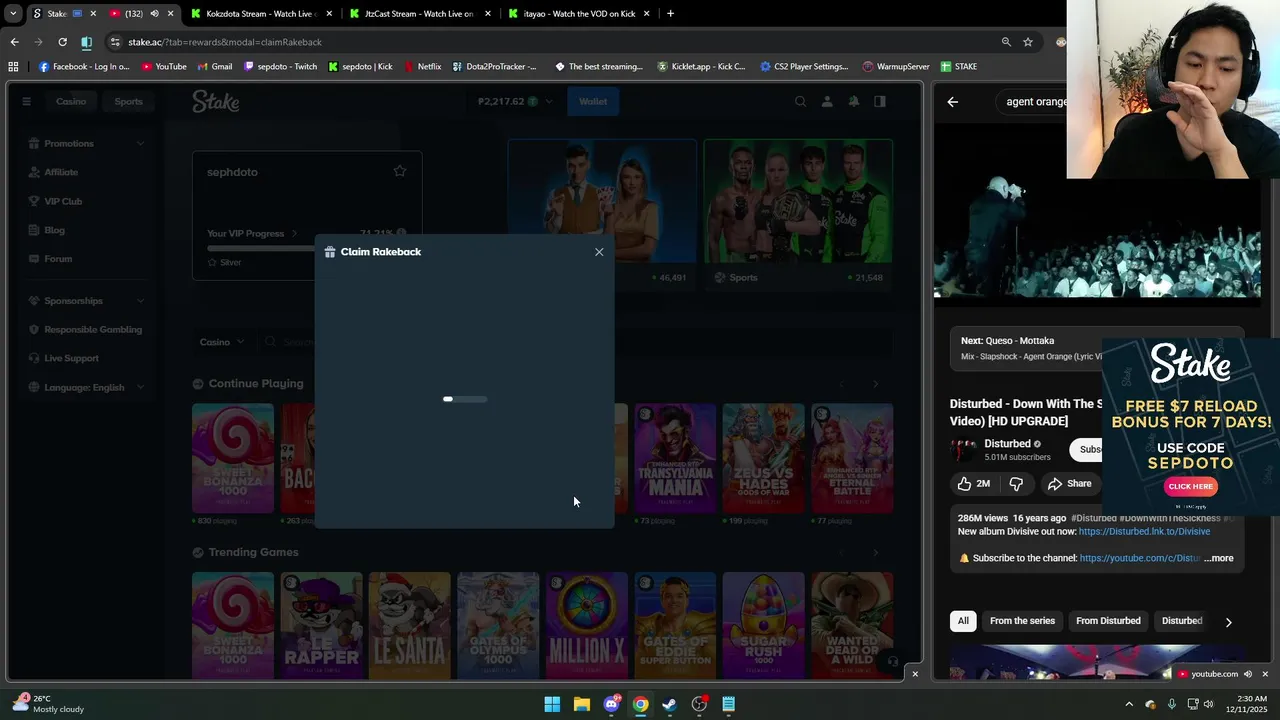
Task: Share the Disturbed video
Action: pos(1069,484)
